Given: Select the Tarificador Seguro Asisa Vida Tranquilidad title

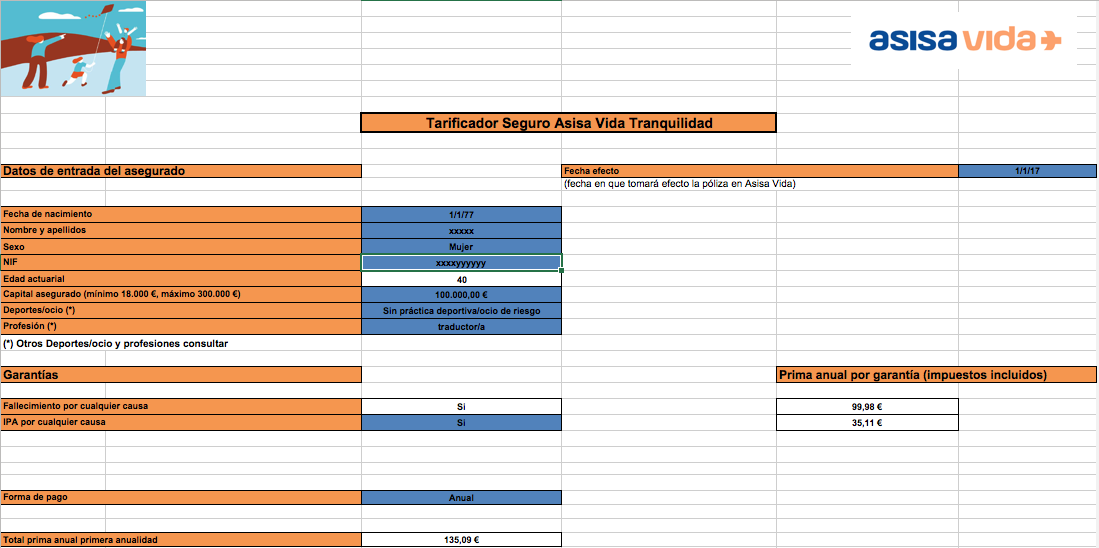Looking at the screenshot, I should coord(568,123).
